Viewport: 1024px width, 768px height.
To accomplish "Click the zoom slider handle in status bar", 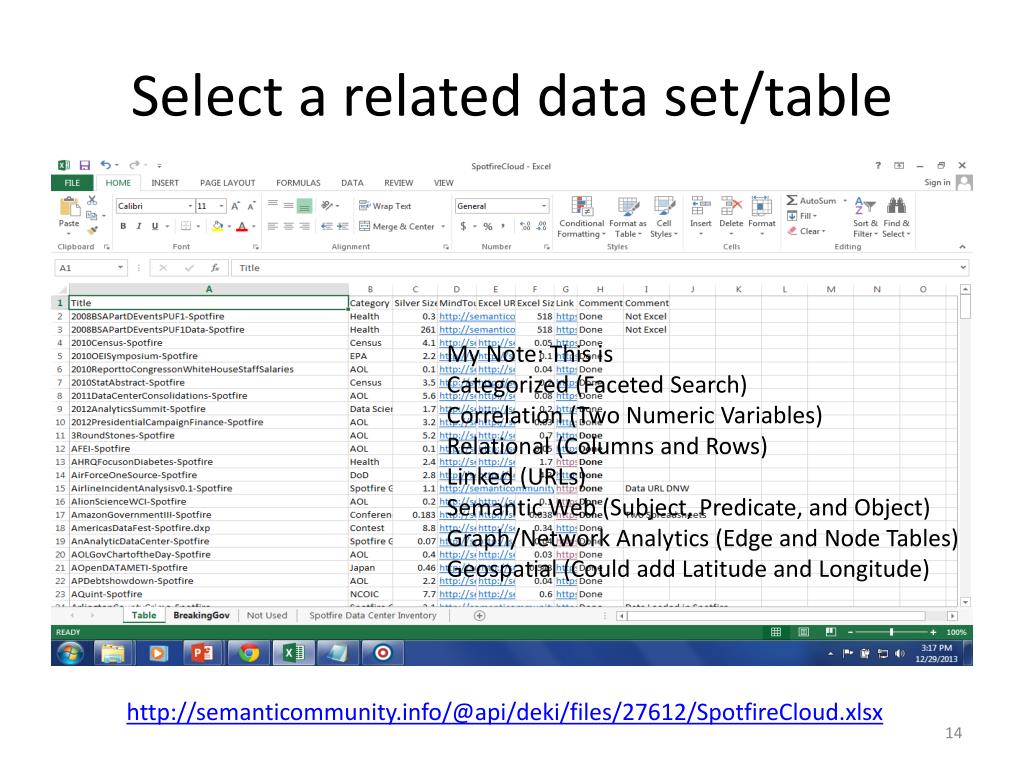I will point(891,632).
